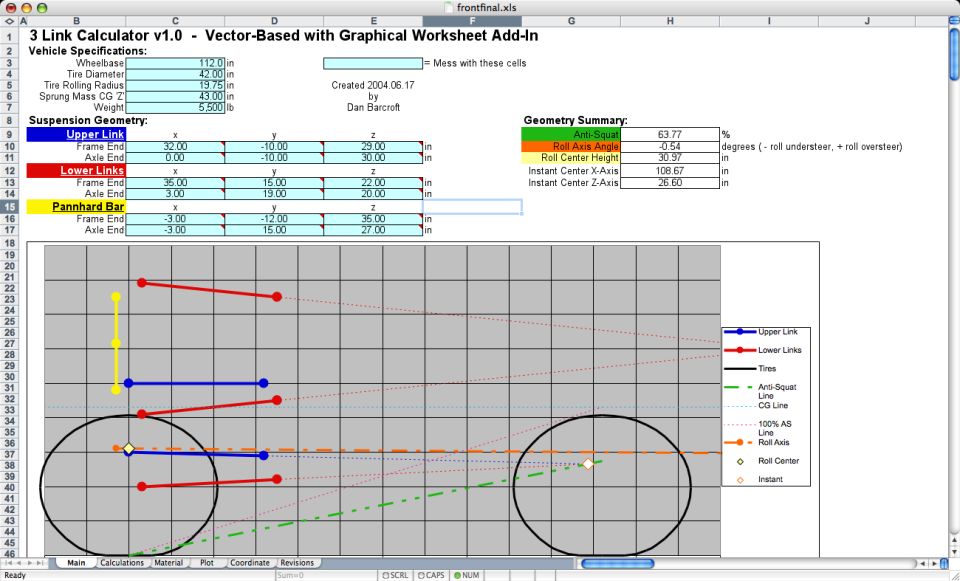Screen dimensions: 960x581
Task: Select row 1 header
Action: (x=10, y=36)
